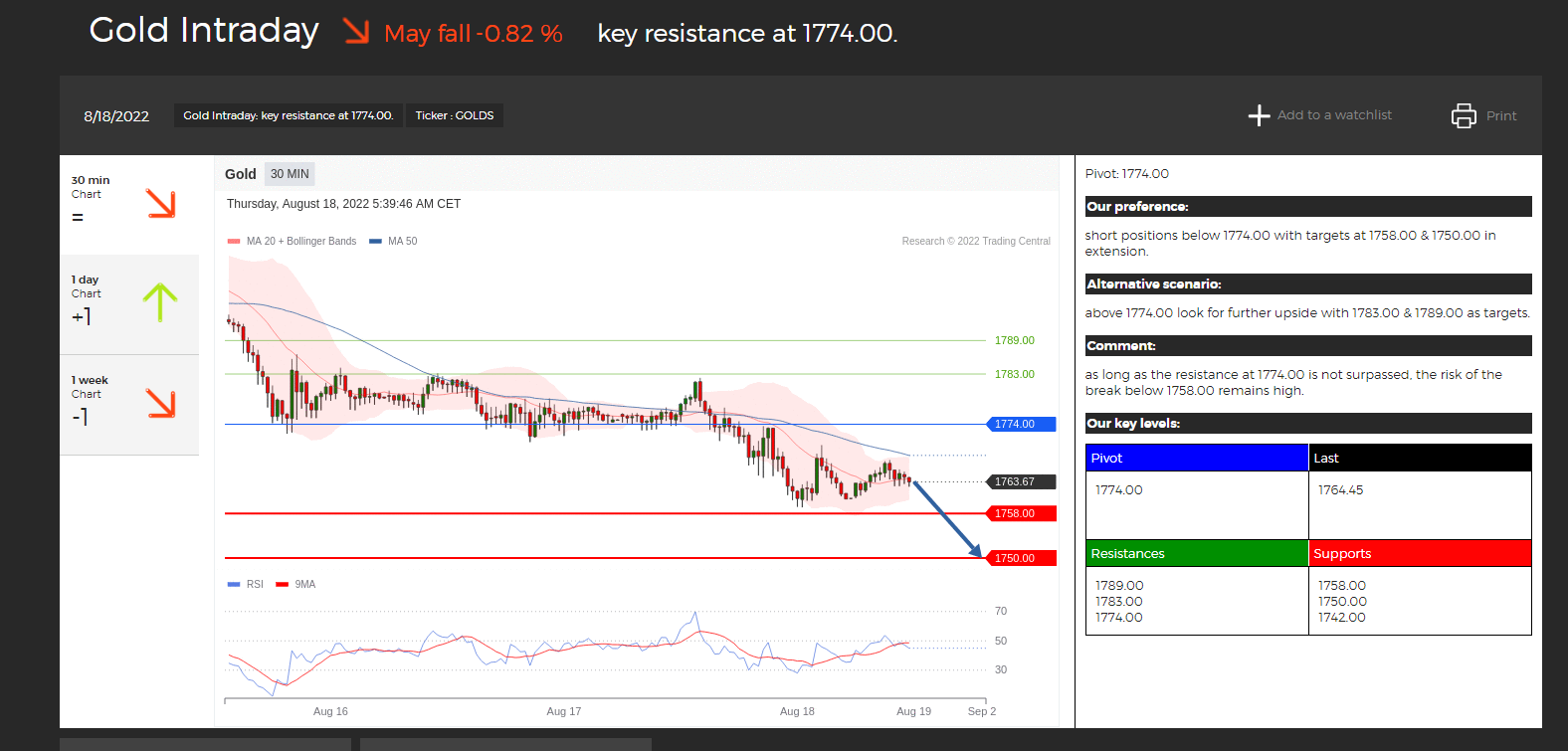Click the support value 1758.00 in table
The image size is (1568, 751).
click(1342, 585)
